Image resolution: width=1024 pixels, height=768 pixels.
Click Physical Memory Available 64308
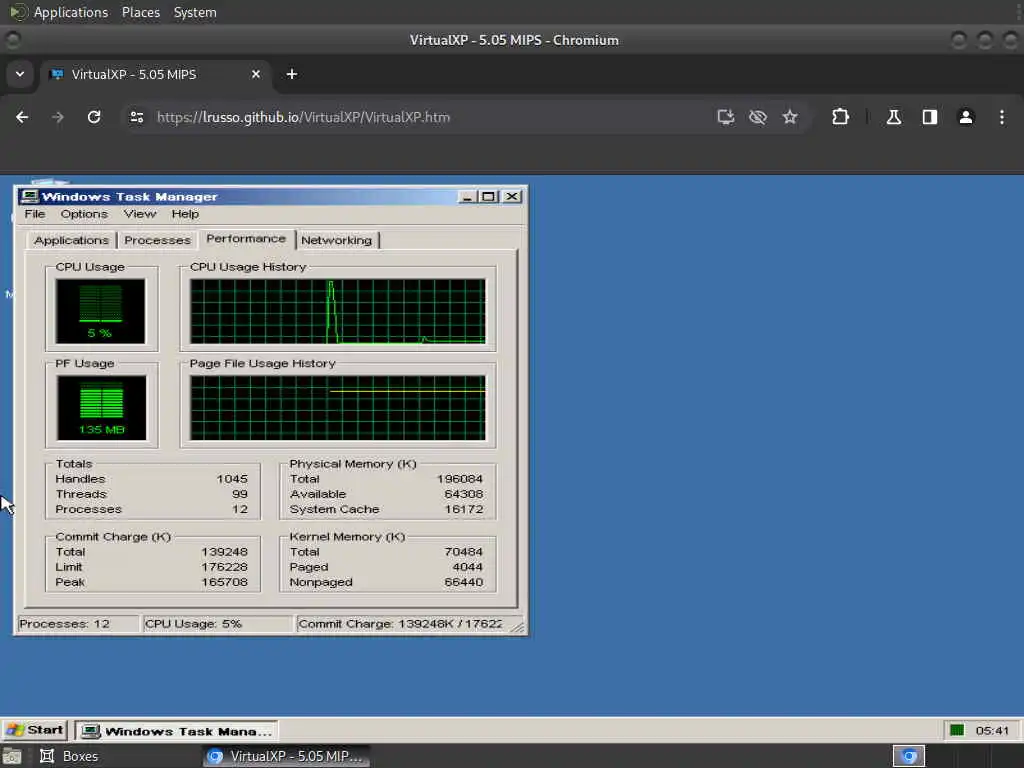tap(464, 494)
